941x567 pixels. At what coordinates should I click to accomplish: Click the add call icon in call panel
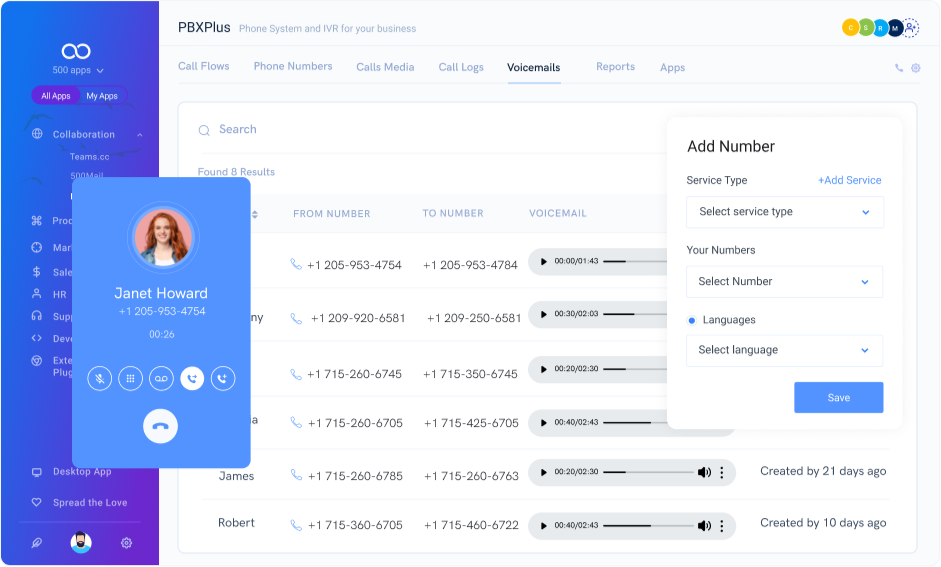(223, 378)
